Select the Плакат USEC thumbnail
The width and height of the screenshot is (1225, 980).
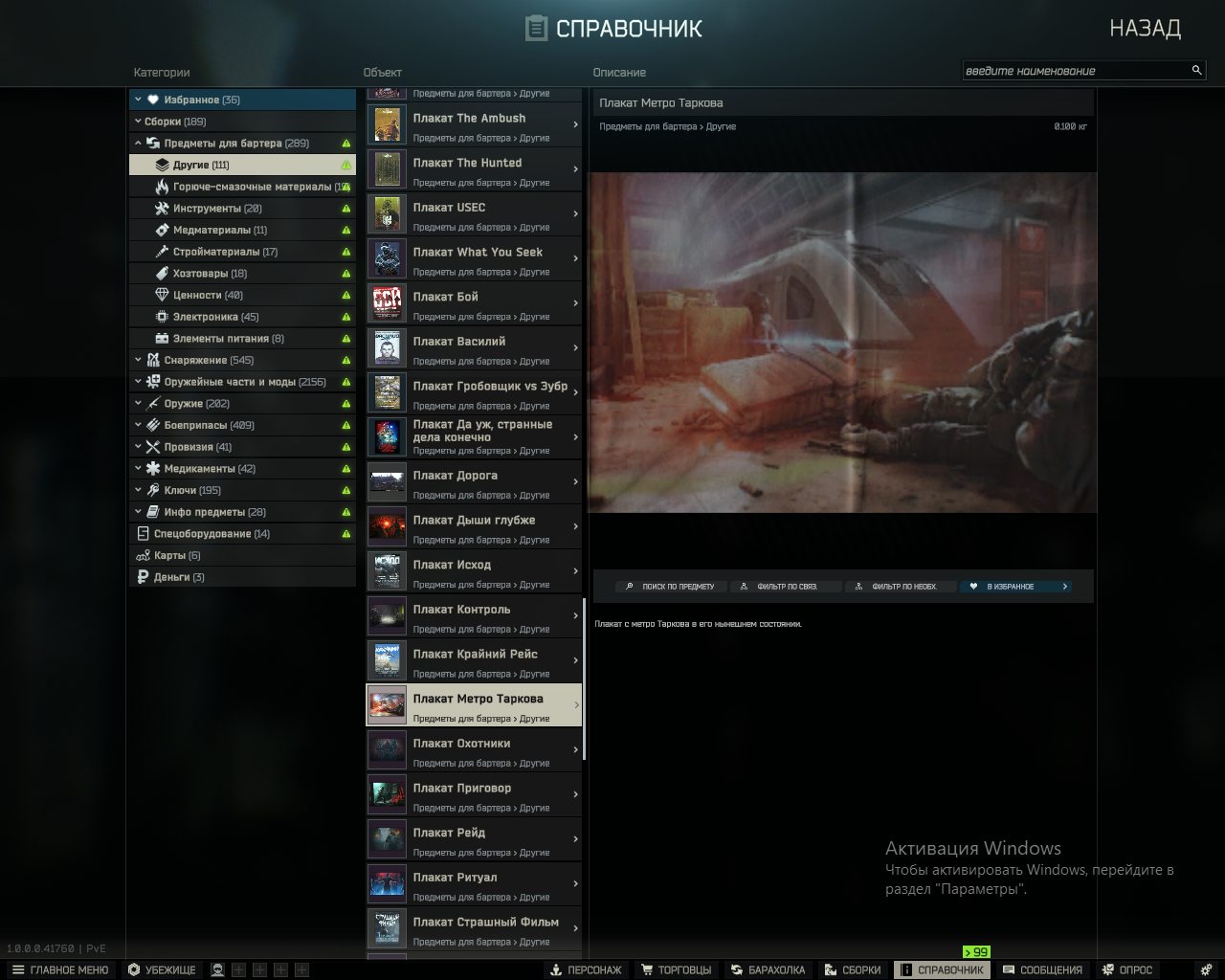coord(387,214)
